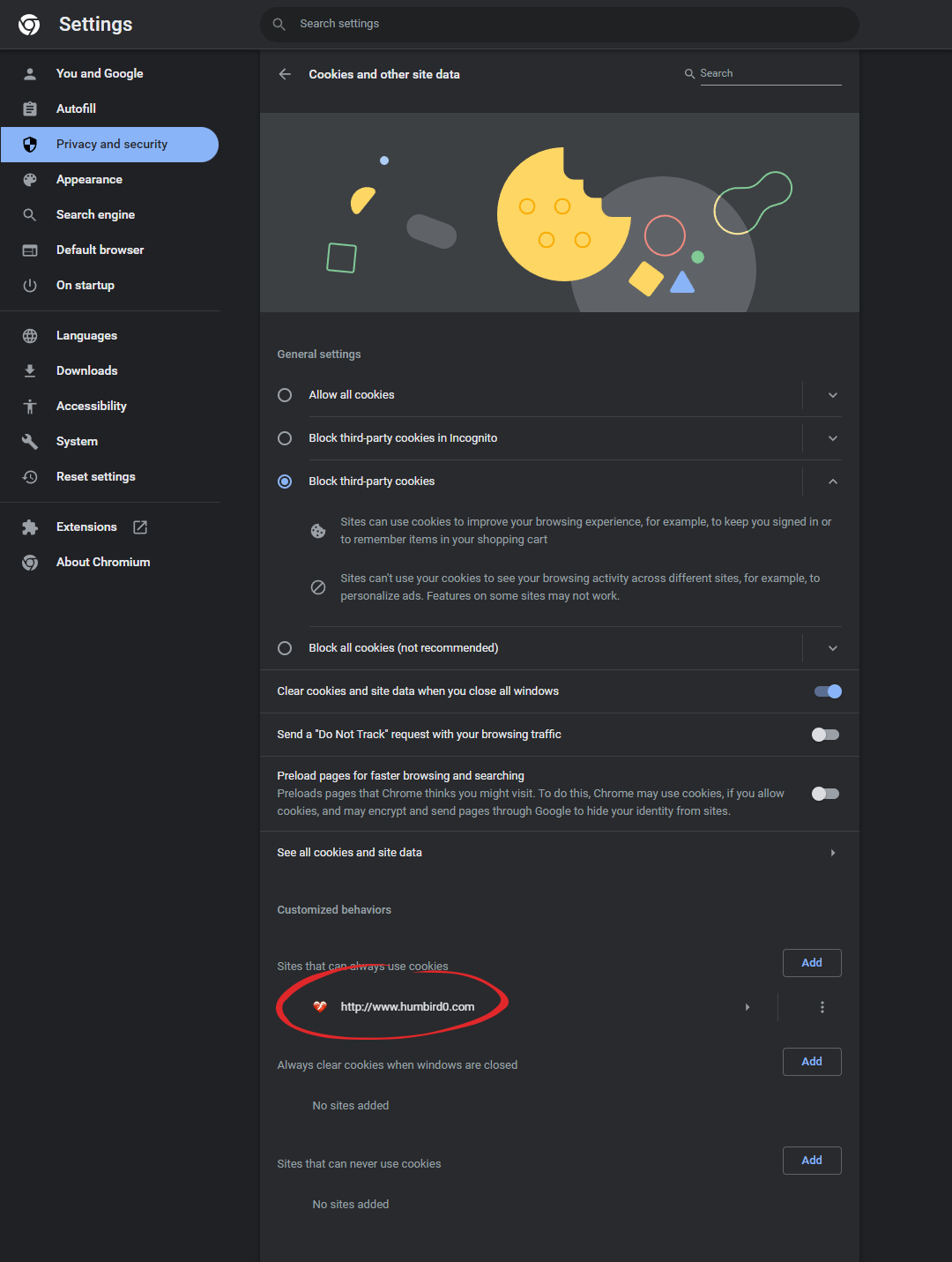Open the three-dot menu for humbird0.com

pyautogui.click(x=822, y=1007)
